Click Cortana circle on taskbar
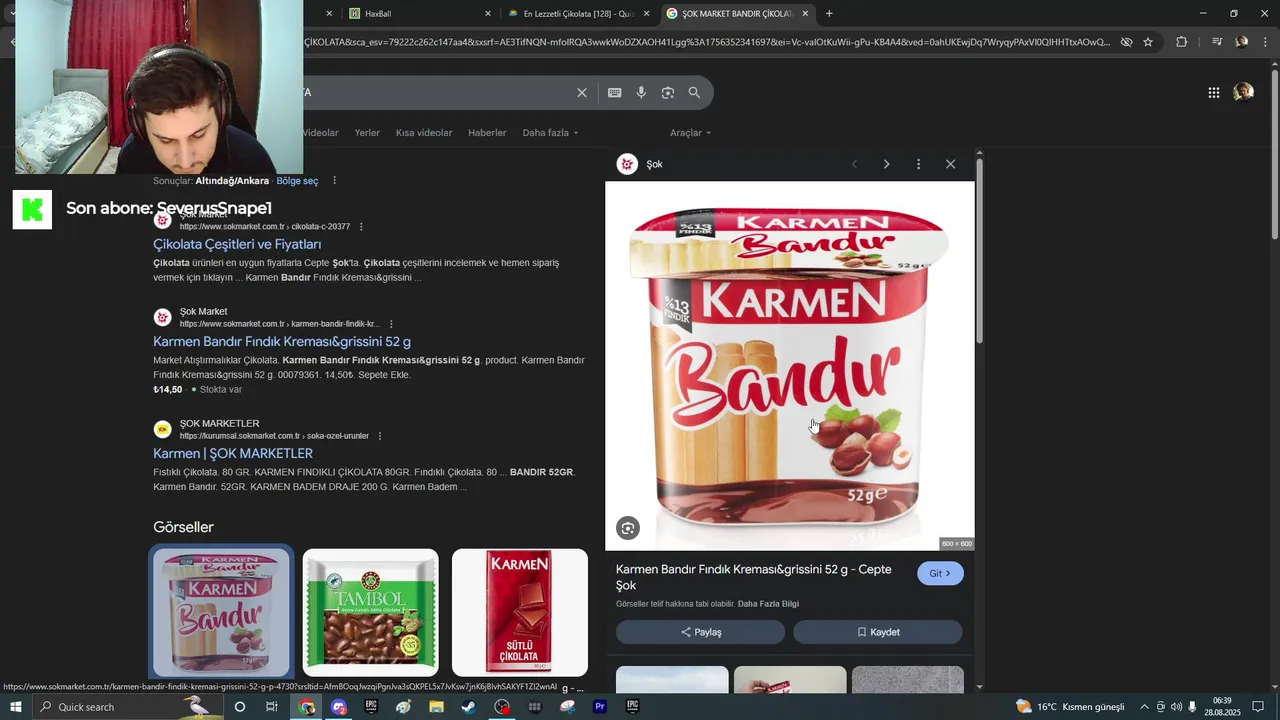1280x720 pixels. point(239,707)
